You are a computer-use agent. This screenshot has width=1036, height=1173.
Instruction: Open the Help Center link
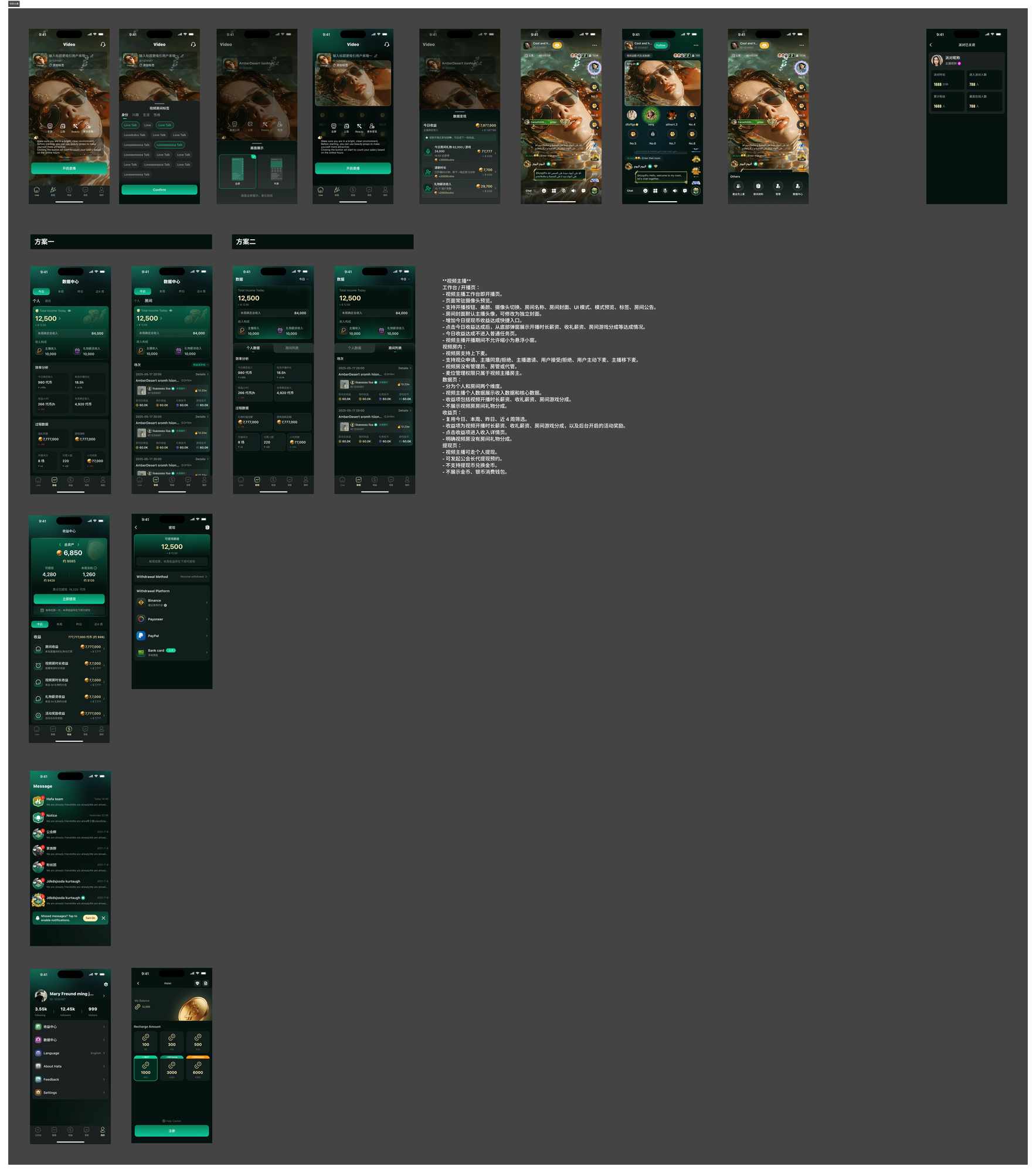(x=172, y=1121)
